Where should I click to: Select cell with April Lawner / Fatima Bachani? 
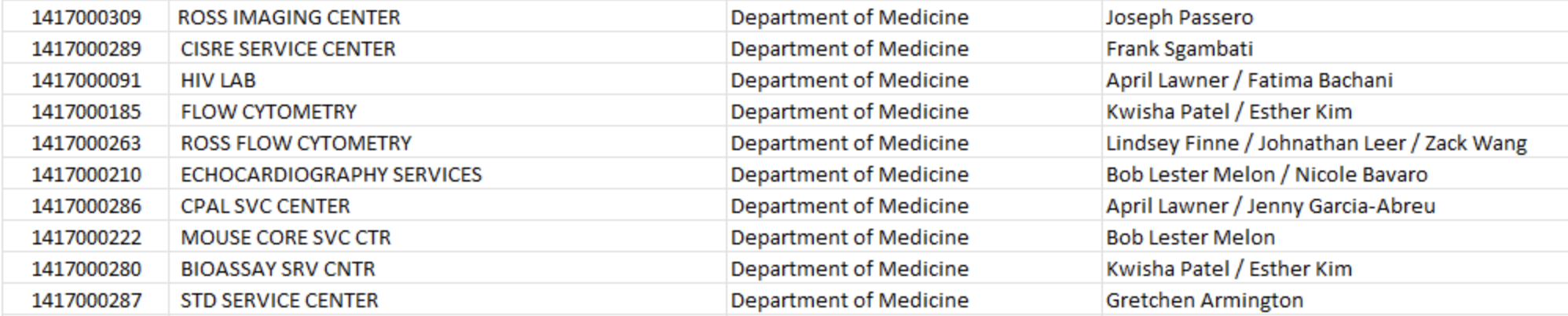tap(1249, 80)
